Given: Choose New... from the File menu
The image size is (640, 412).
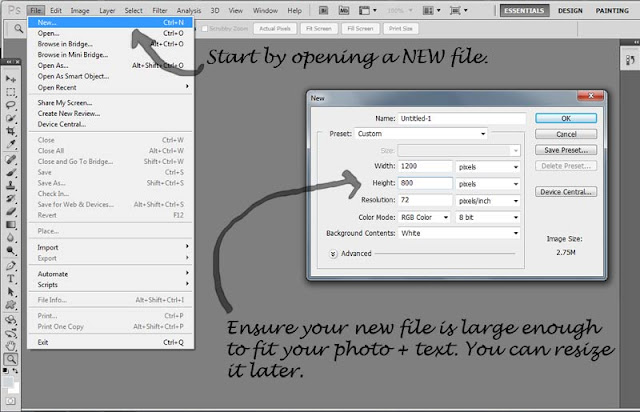Looking at the screenshot, I should coord(110,22).
